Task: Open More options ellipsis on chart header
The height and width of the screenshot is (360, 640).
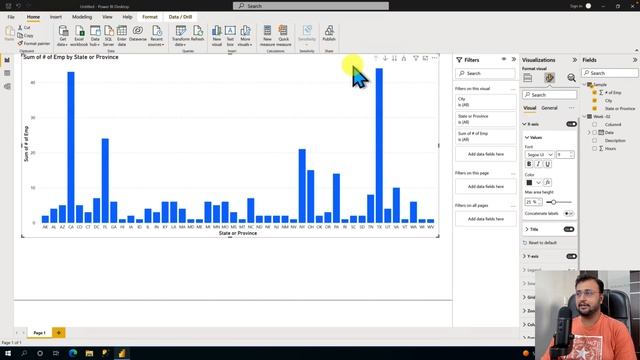Action: point(435,58)
